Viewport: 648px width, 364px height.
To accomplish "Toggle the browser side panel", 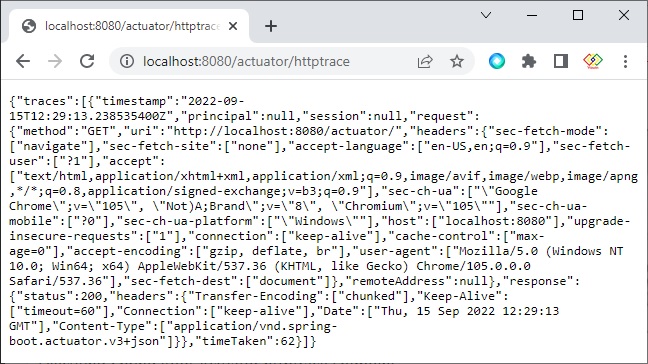I will click(x=561, y=61).
